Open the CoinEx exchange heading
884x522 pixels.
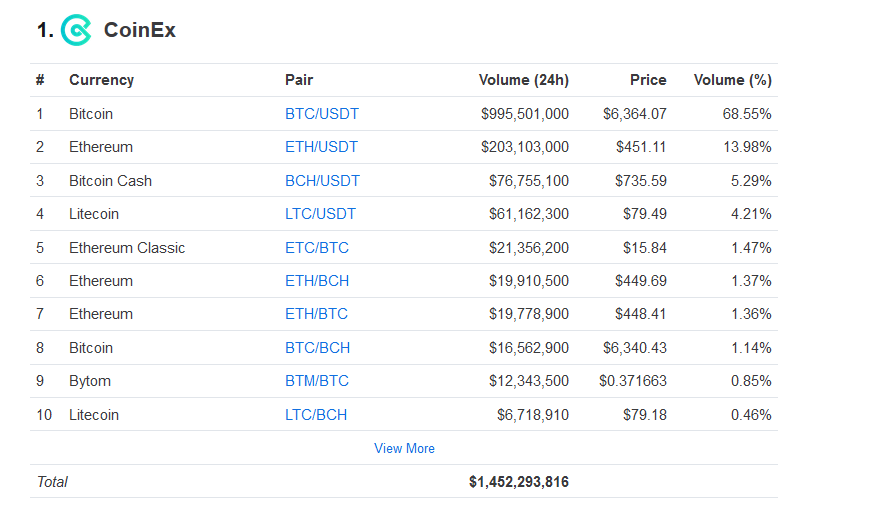click(x=139, y=30)
